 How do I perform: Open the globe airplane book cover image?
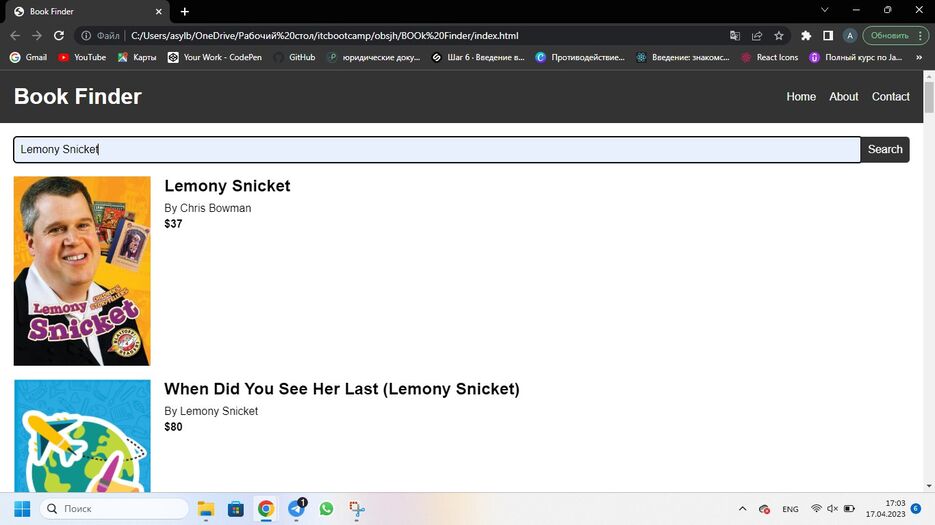(82, 436)
